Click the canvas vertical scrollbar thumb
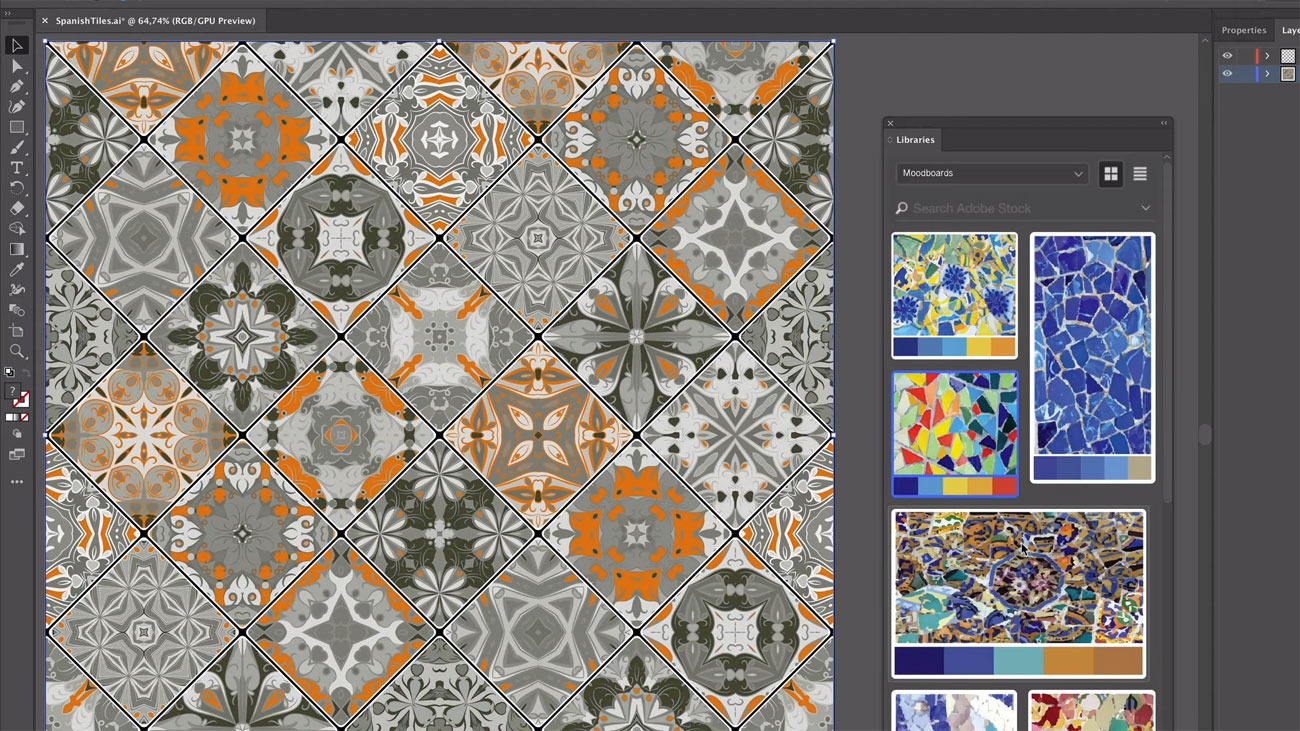Screen dimensions: 1300x731 coord(1205,434)
